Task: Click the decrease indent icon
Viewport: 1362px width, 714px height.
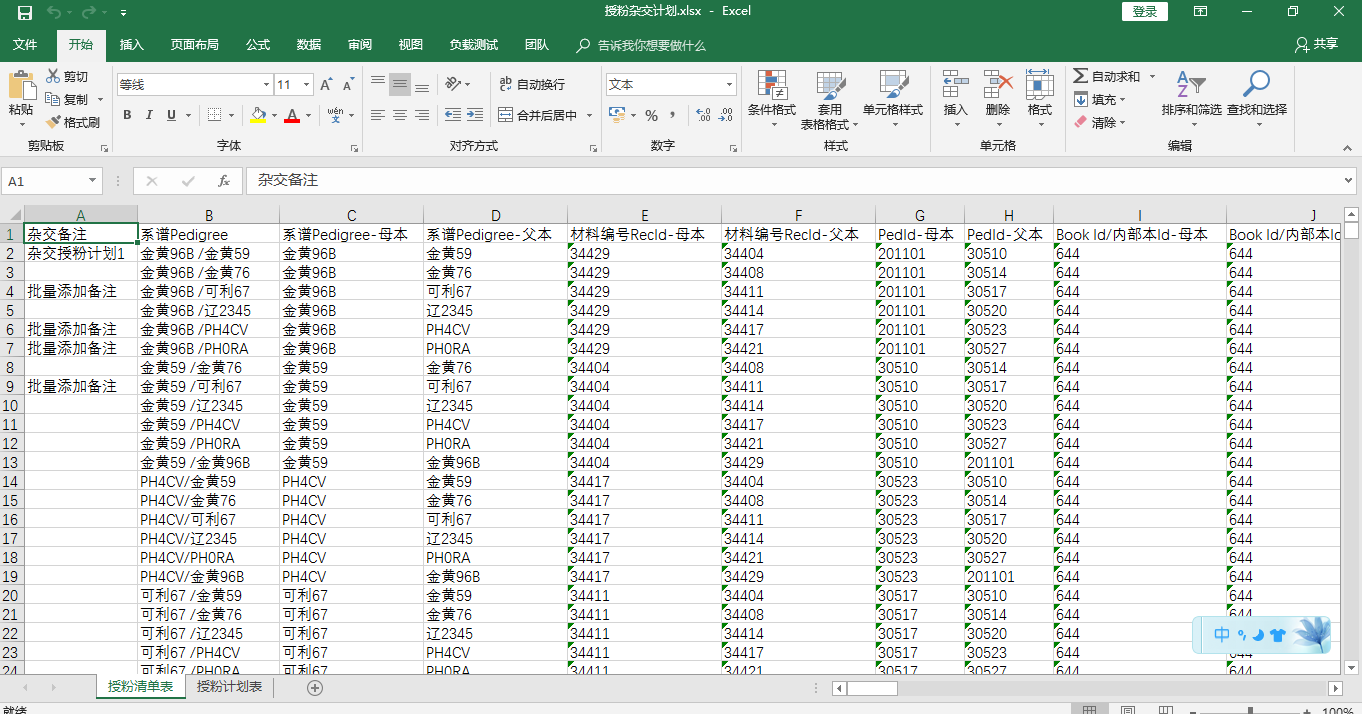Action: tap(452, 115)
